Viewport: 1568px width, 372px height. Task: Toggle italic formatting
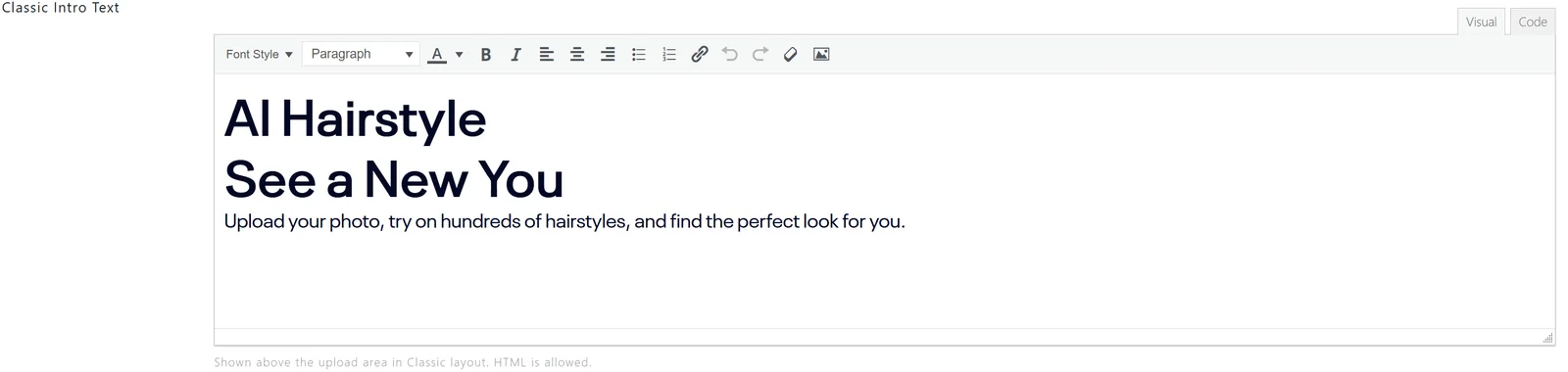[x=515, y=54]
